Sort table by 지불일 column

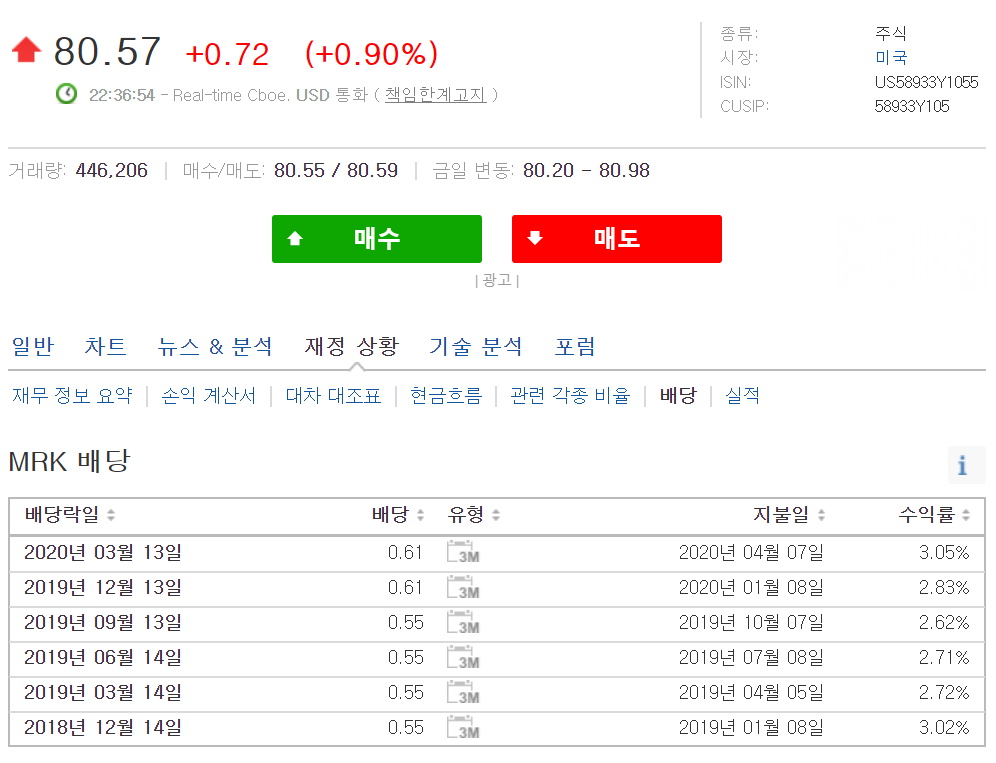click(821, 515)
